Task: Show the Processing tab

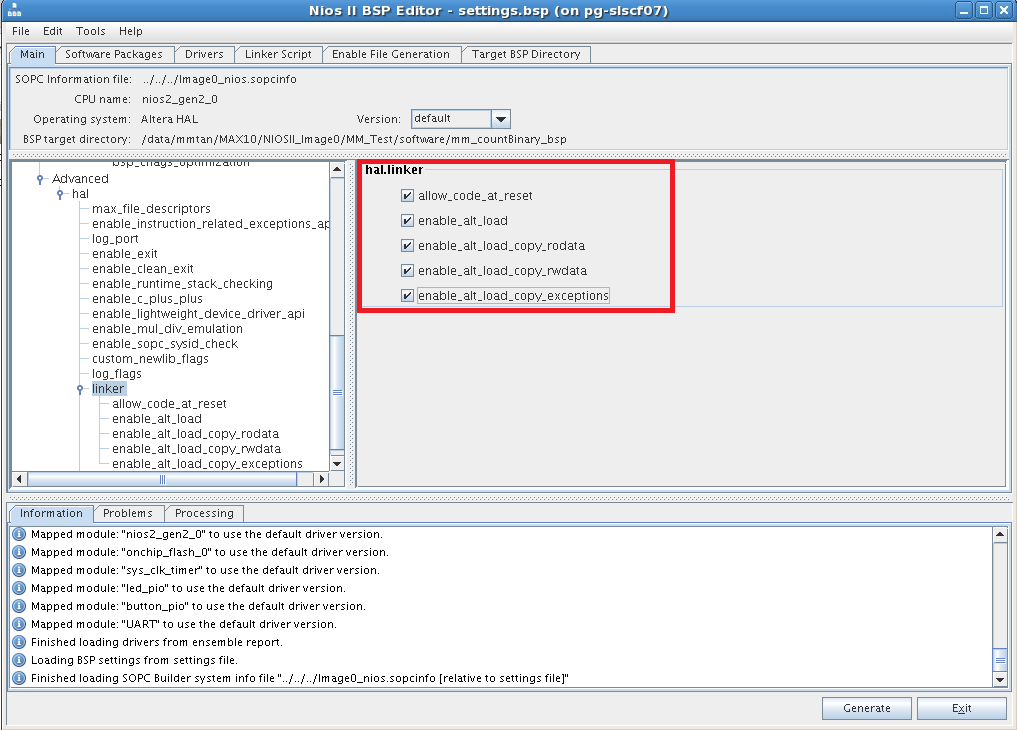Action: [x=204, y=513]
